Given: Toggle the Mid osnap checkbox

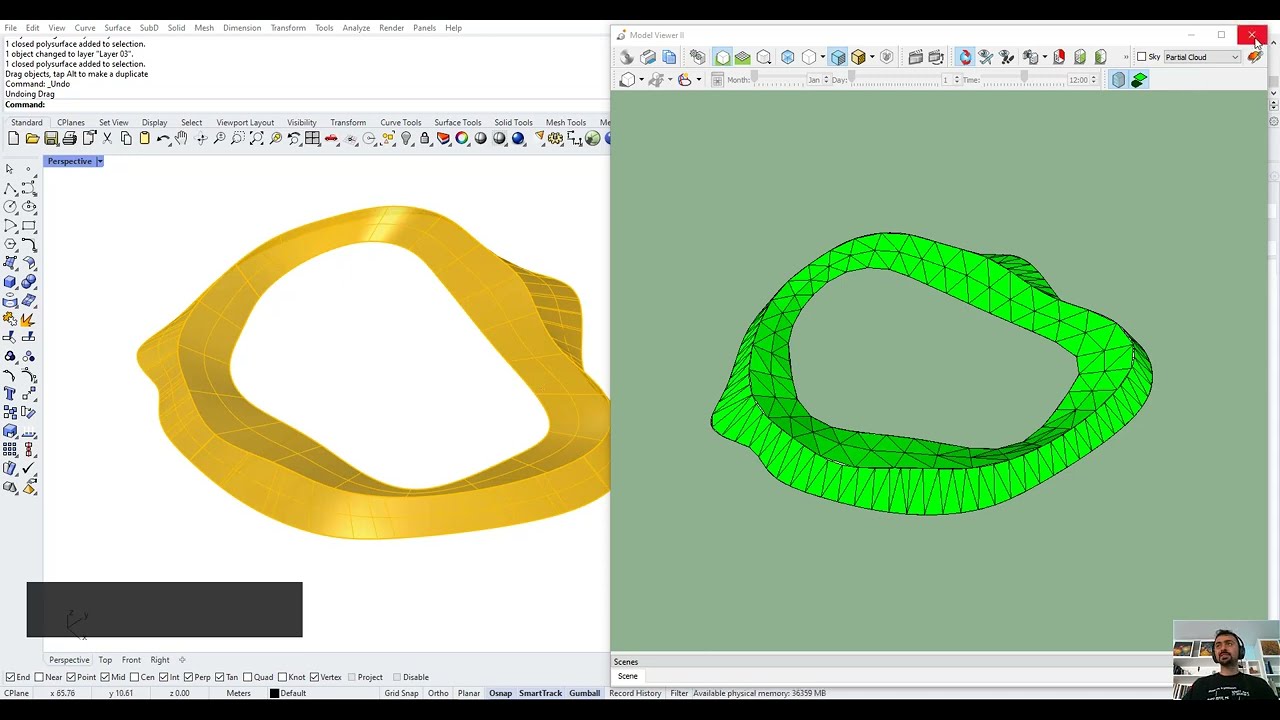Looking at the screenshot, I should pyautogui.click(x=103, y=677).
